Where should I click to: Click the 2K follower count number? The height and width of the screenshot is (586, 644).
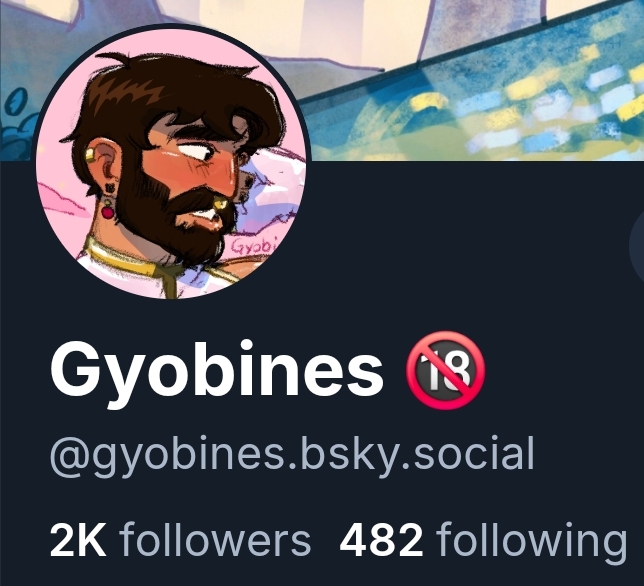[78, 539]
